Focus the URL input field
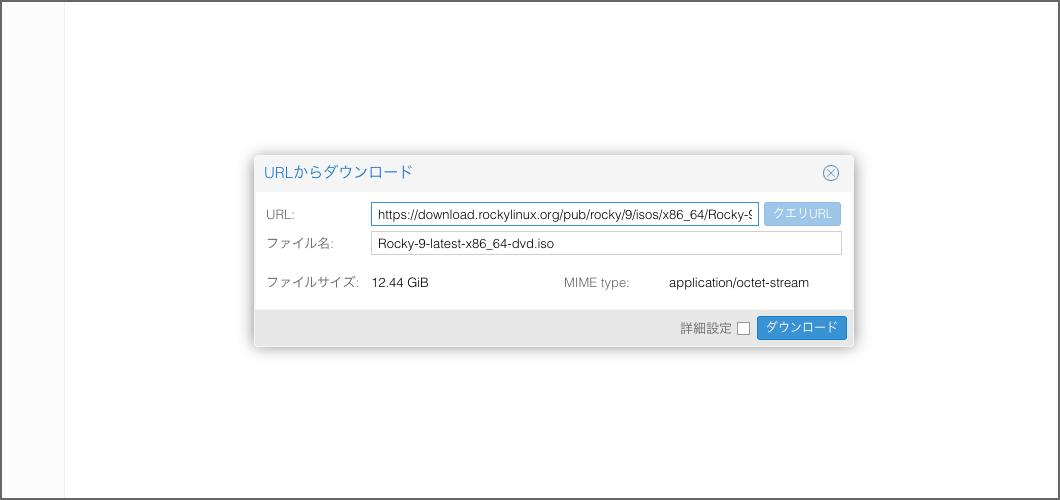Screen dimensions: 1060x500 click(x=564, y=214)
